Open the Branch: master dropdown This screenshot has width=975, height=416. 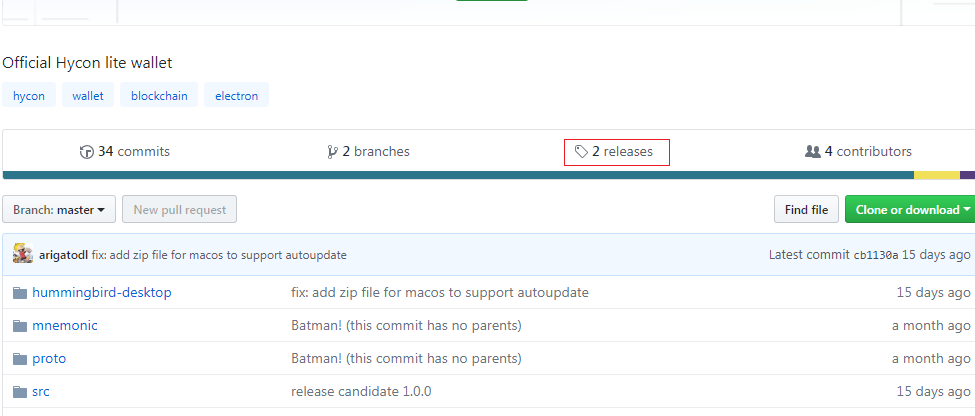coord(59,210)
